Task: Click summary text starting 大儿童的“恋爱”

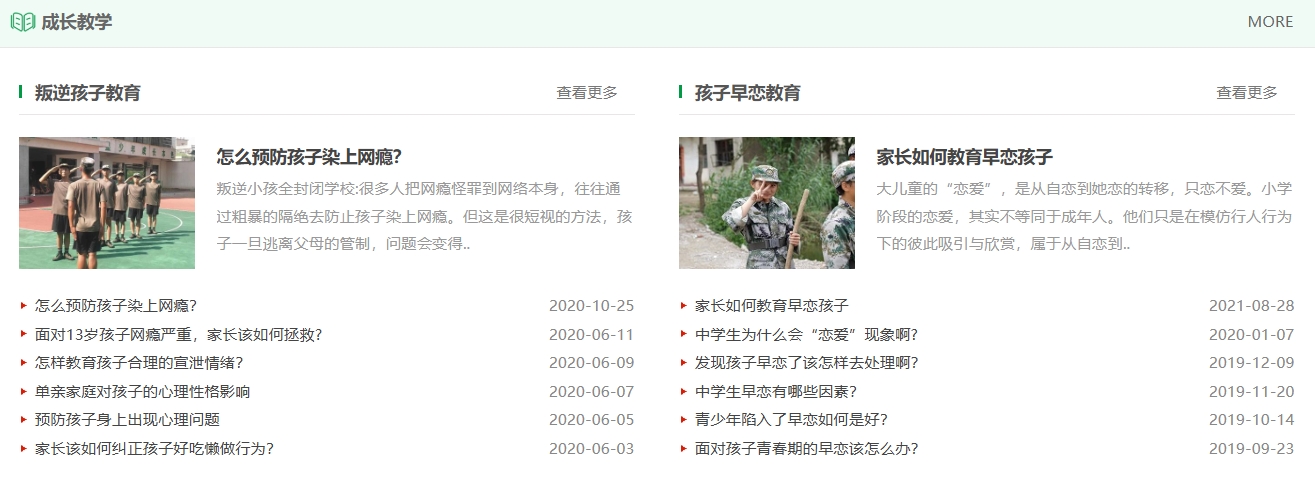Action: [1084, 216]
